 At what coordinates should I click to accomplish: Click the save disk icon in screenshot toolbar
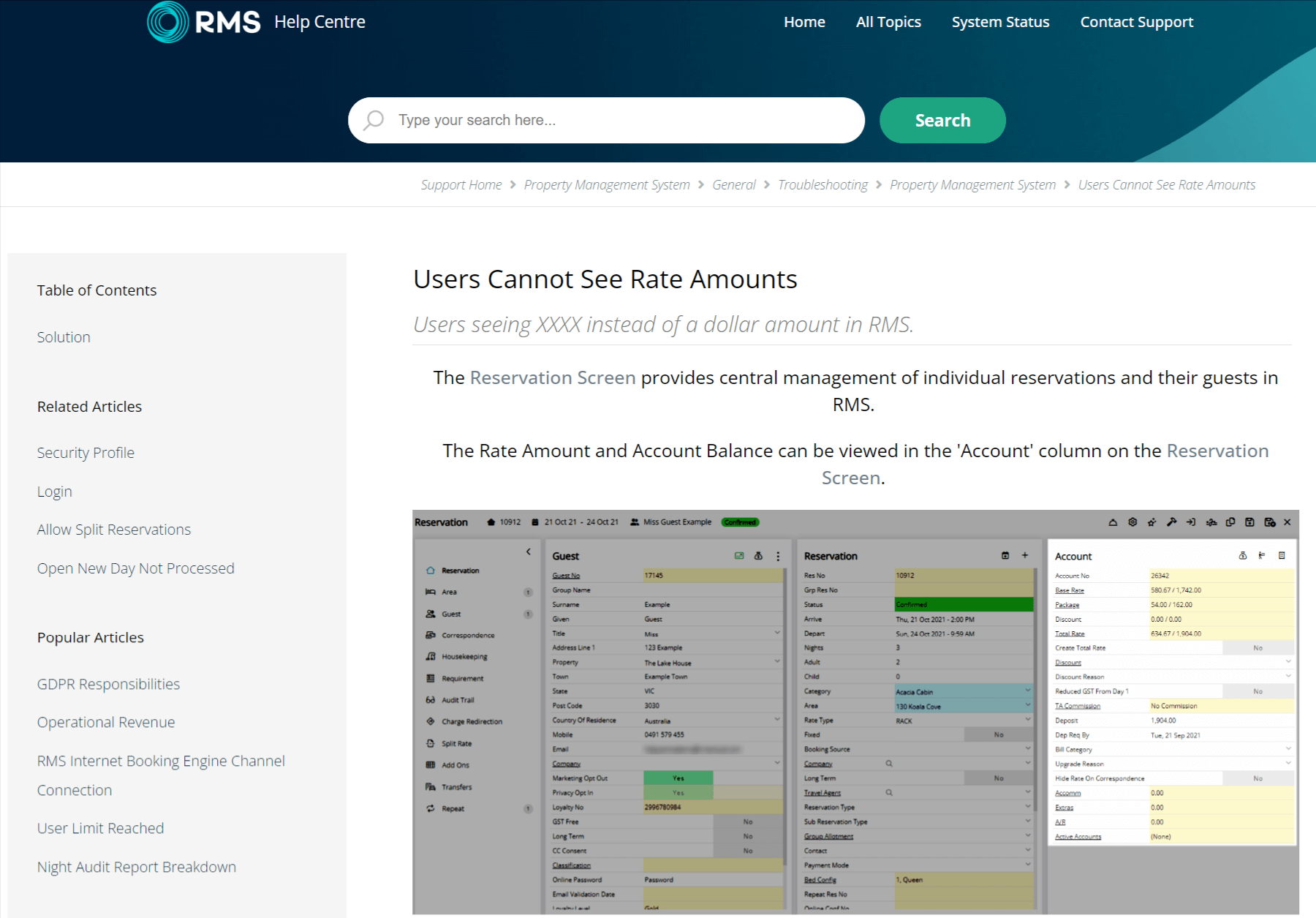click(1249, 522)
